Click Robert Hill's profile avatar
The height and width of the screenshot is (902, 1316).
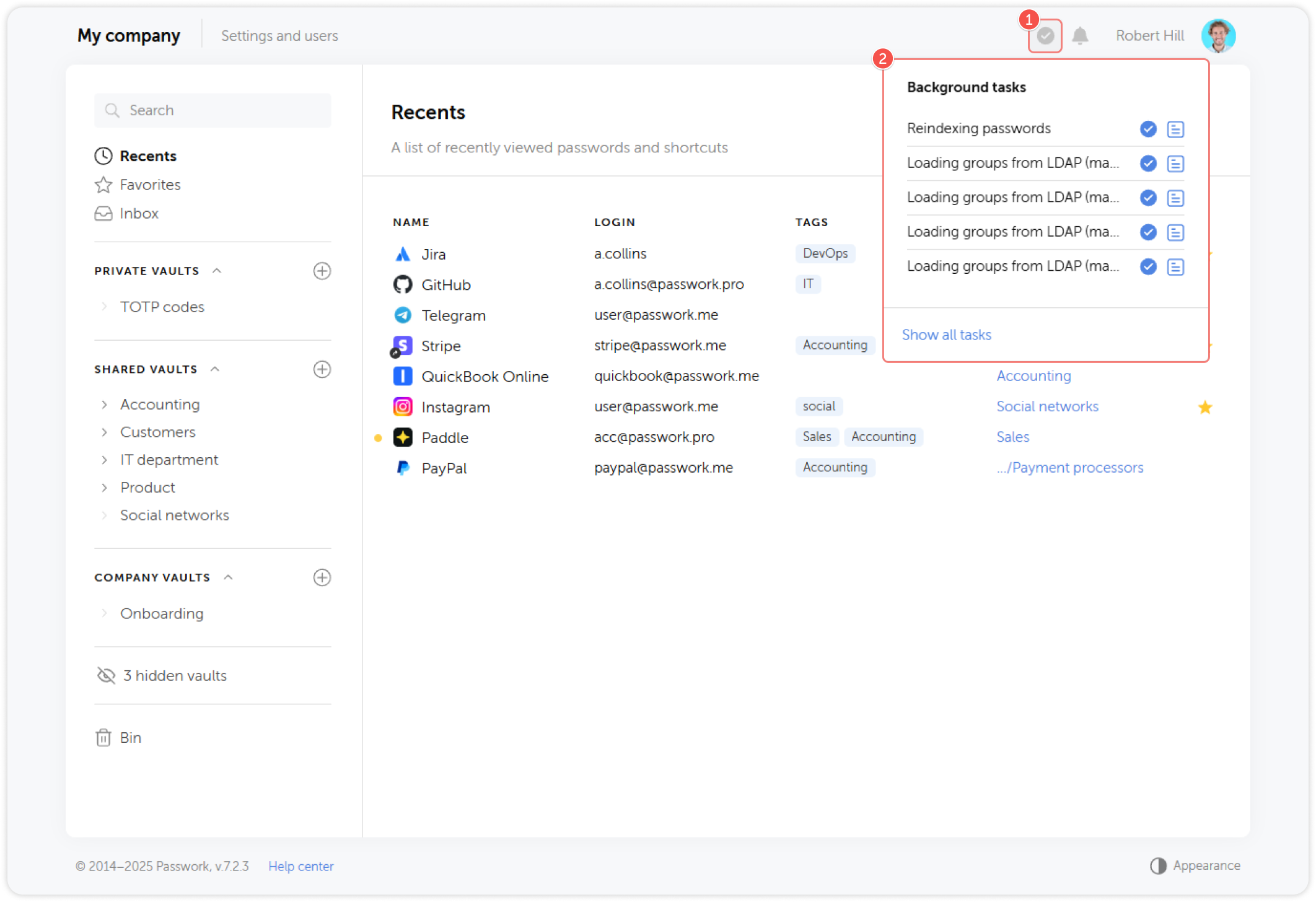(1217, 36)
